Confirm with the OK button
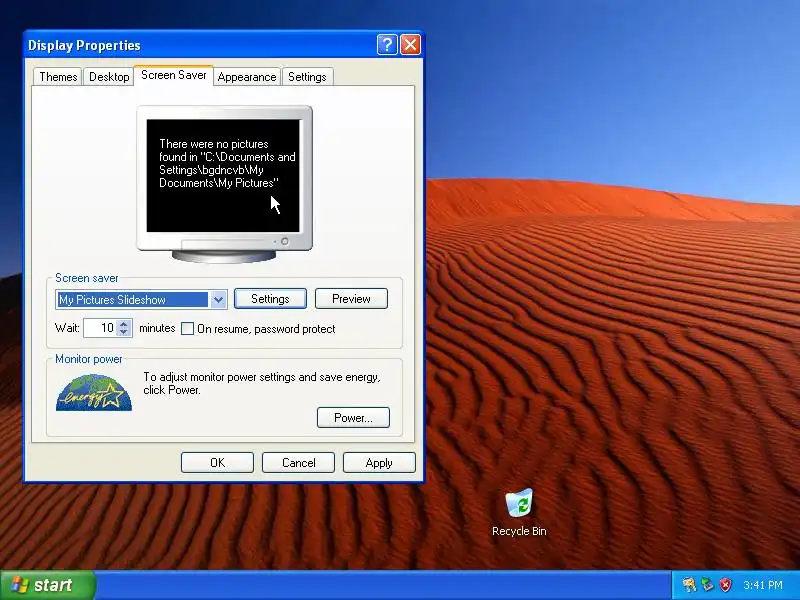The width and height of the screenshot is (800, 600). [217, 462]
